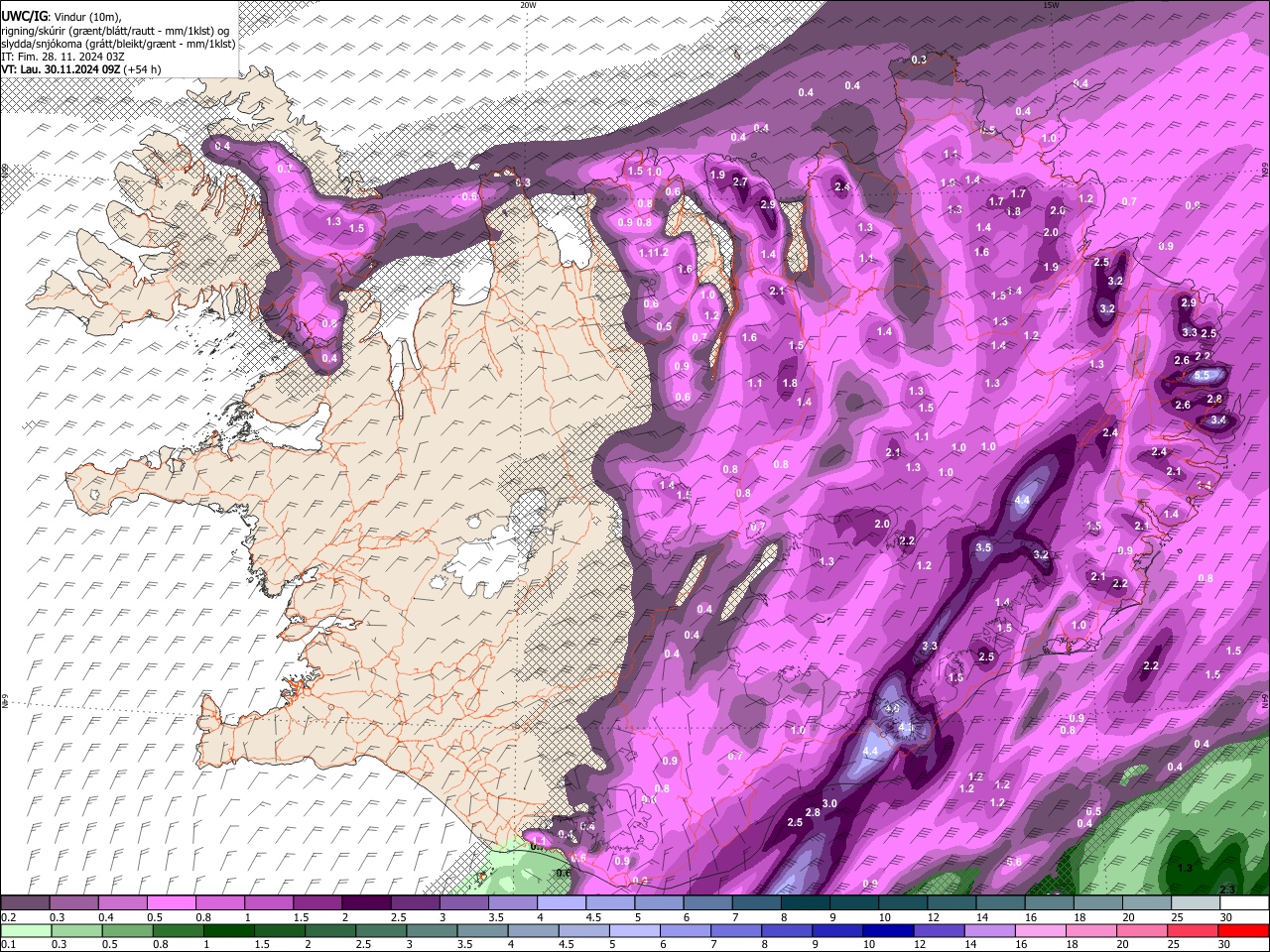Click the '(+54 h)' forecast offset text
This screenshot has width=1270, height=952.
pyautogui.click(x=143, y=69)
